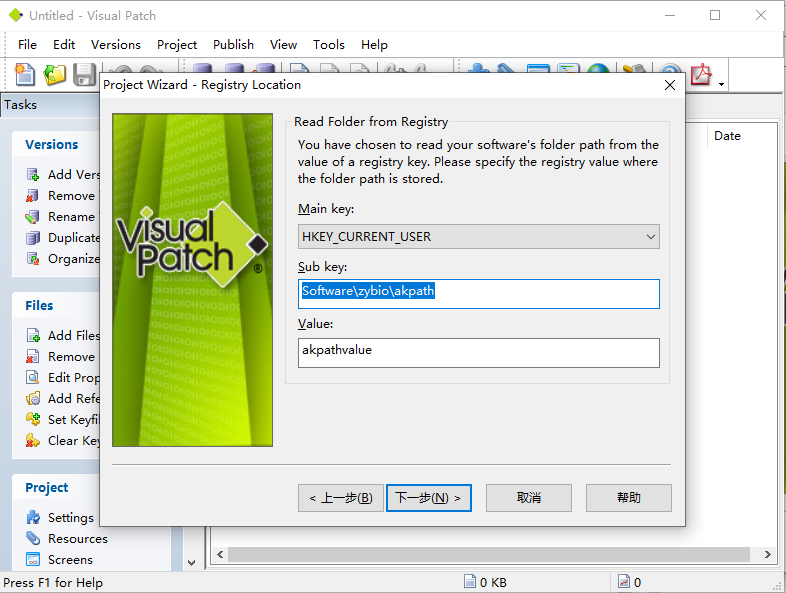The image size is (786, 593).
Task: Click the Set Keyfile icon
Action: (x=33, y=419)
